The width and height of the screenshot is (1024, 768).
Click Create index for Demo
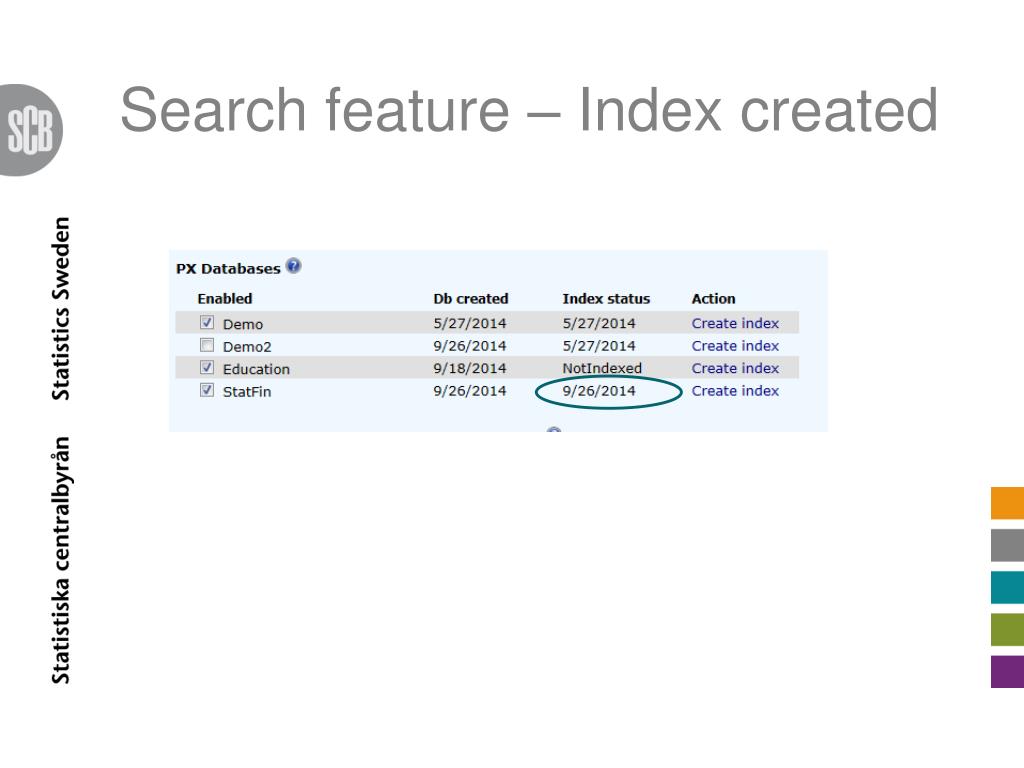(x=735, y=323)
